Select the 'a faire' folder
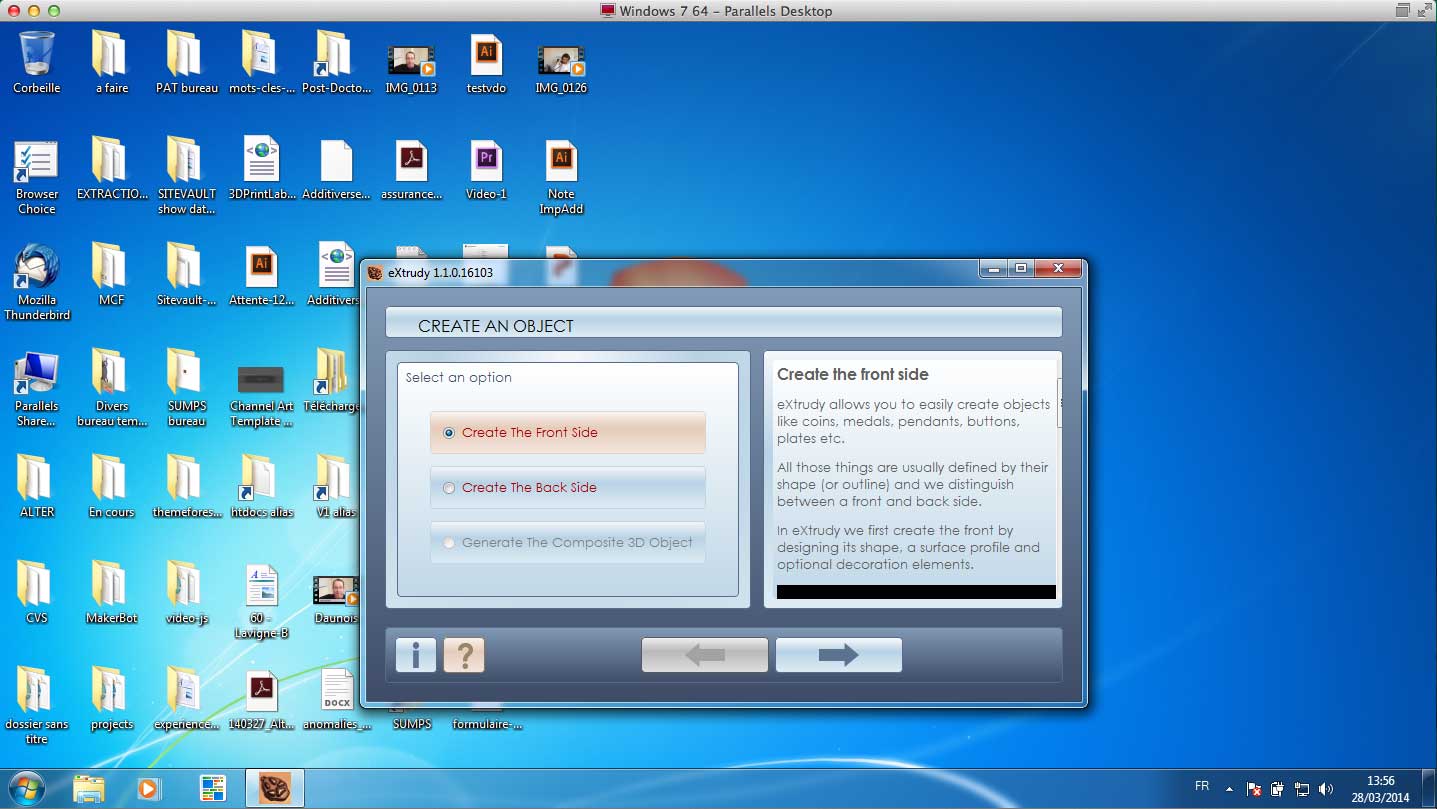Image resolution: width=1437 pixels, height=809 pixels. tap(111, 63)
